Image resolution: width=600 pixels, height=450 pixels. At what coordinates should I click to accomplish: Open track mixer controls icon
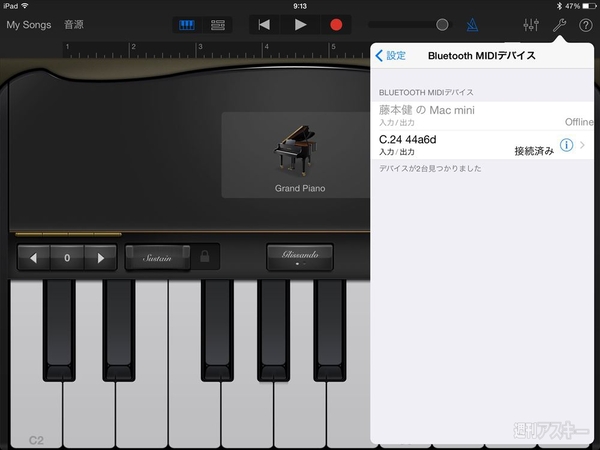pos(531,25)
